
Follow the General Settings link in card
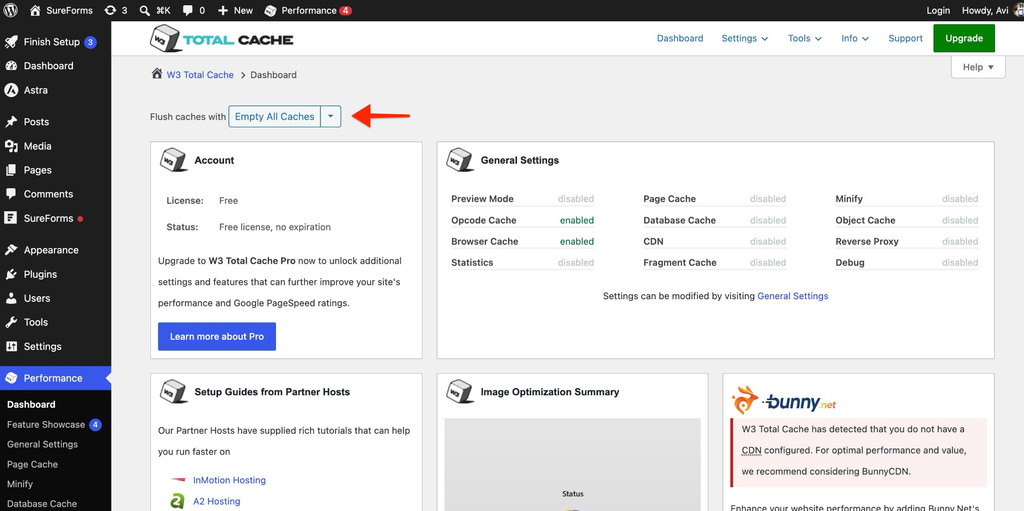pos(792,296)
